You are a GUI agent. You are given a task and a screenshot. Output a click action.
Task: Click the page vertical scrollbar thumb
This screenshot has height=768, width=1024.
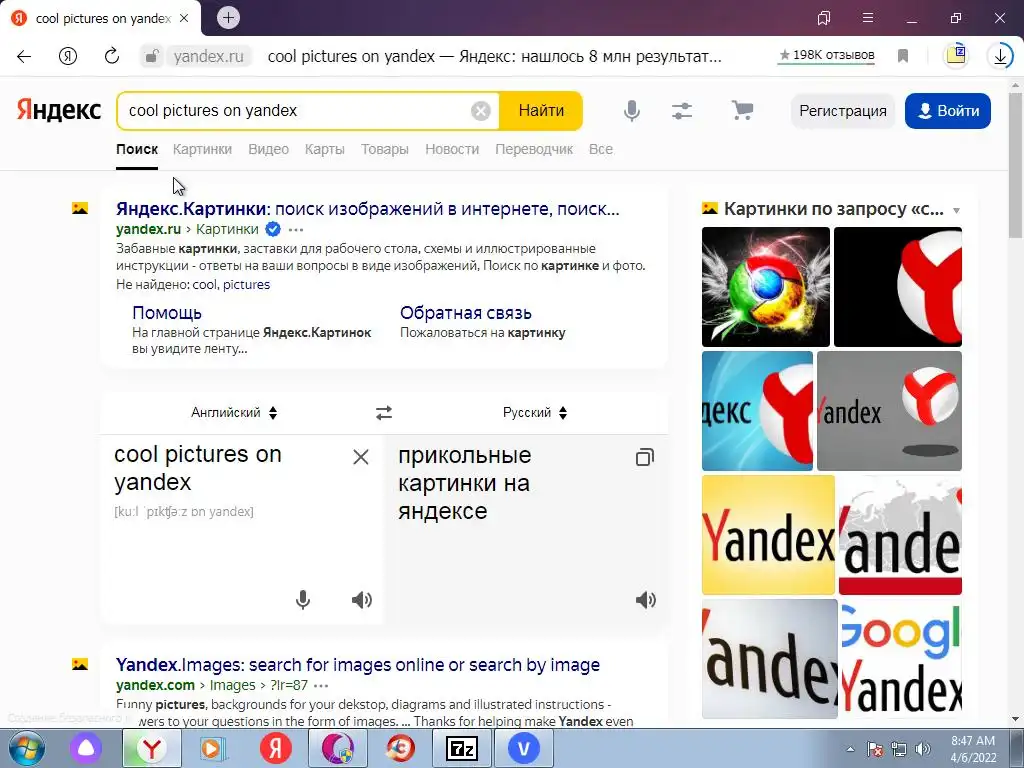pos(1016,165)
